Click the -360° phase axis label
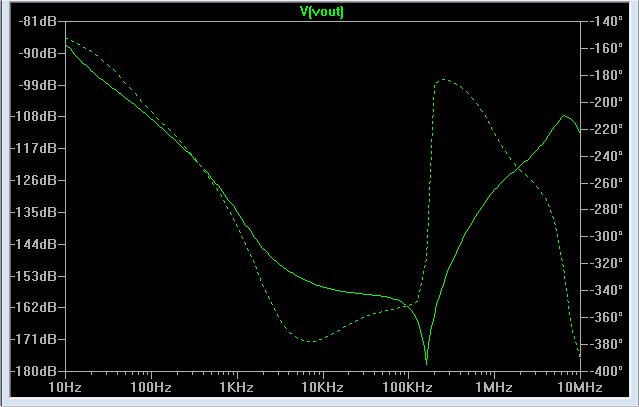This screenshot has width=639, height=407. click(606, 317)
